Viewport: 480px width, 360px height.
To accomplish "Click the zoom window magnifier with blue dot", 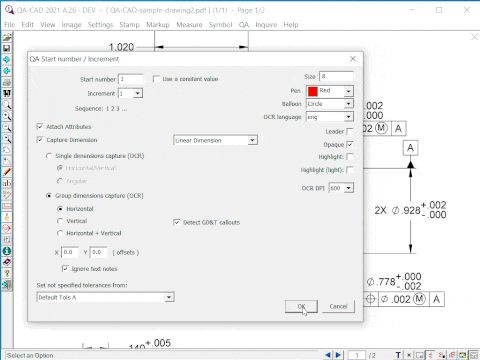I will click(7, 138).
